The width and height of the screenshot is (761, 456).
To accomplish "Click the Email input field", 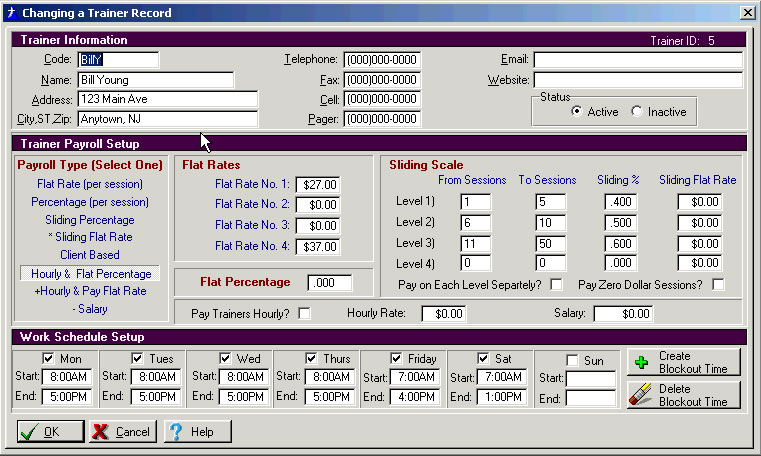I will point(637,60).
